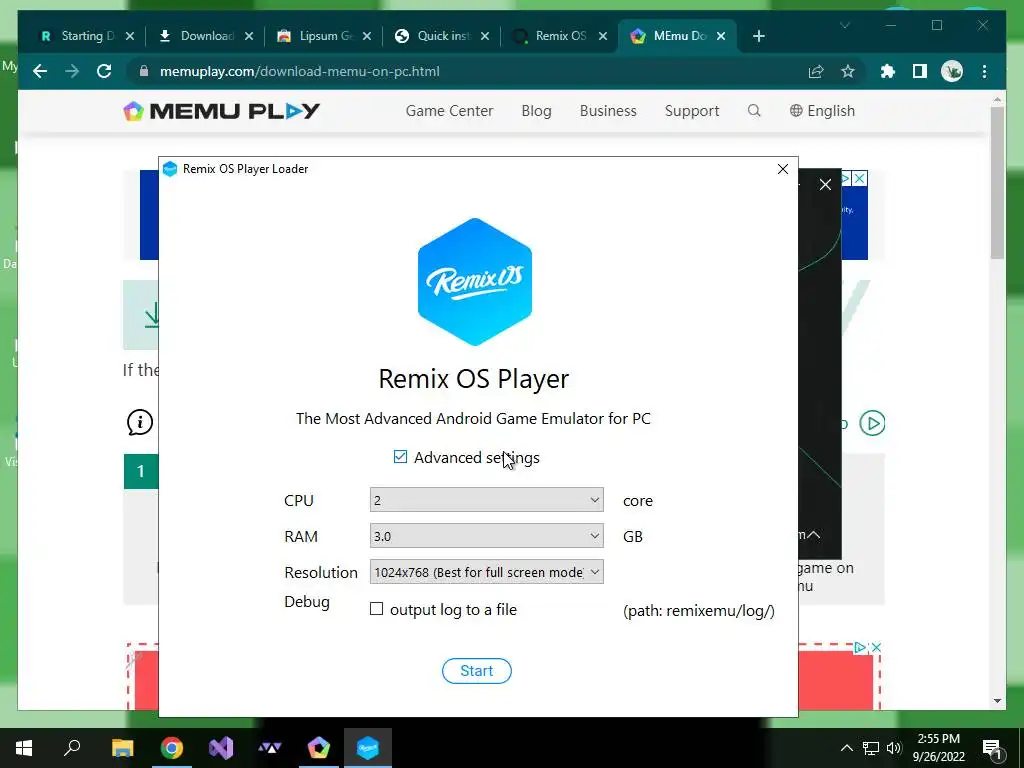This screenshot has width=1024, height=768.
Task: Click the site lock icon in address bar
Action: click(x=144, y=71)
